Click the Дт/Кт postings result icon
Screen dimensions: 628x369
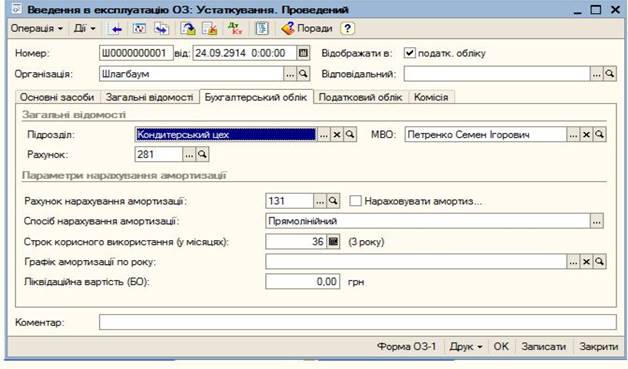(235, 29)
